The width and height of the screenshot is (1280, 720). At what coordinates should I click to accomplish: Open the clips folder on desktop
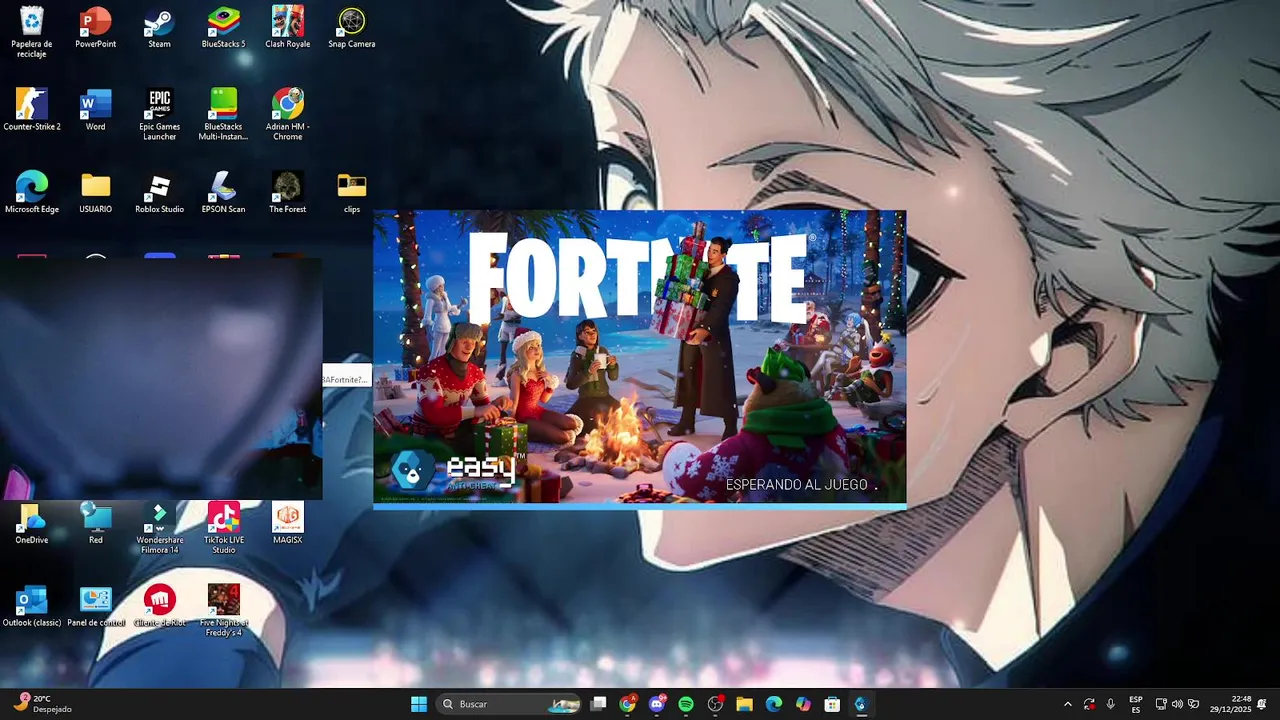click(351, 192)
